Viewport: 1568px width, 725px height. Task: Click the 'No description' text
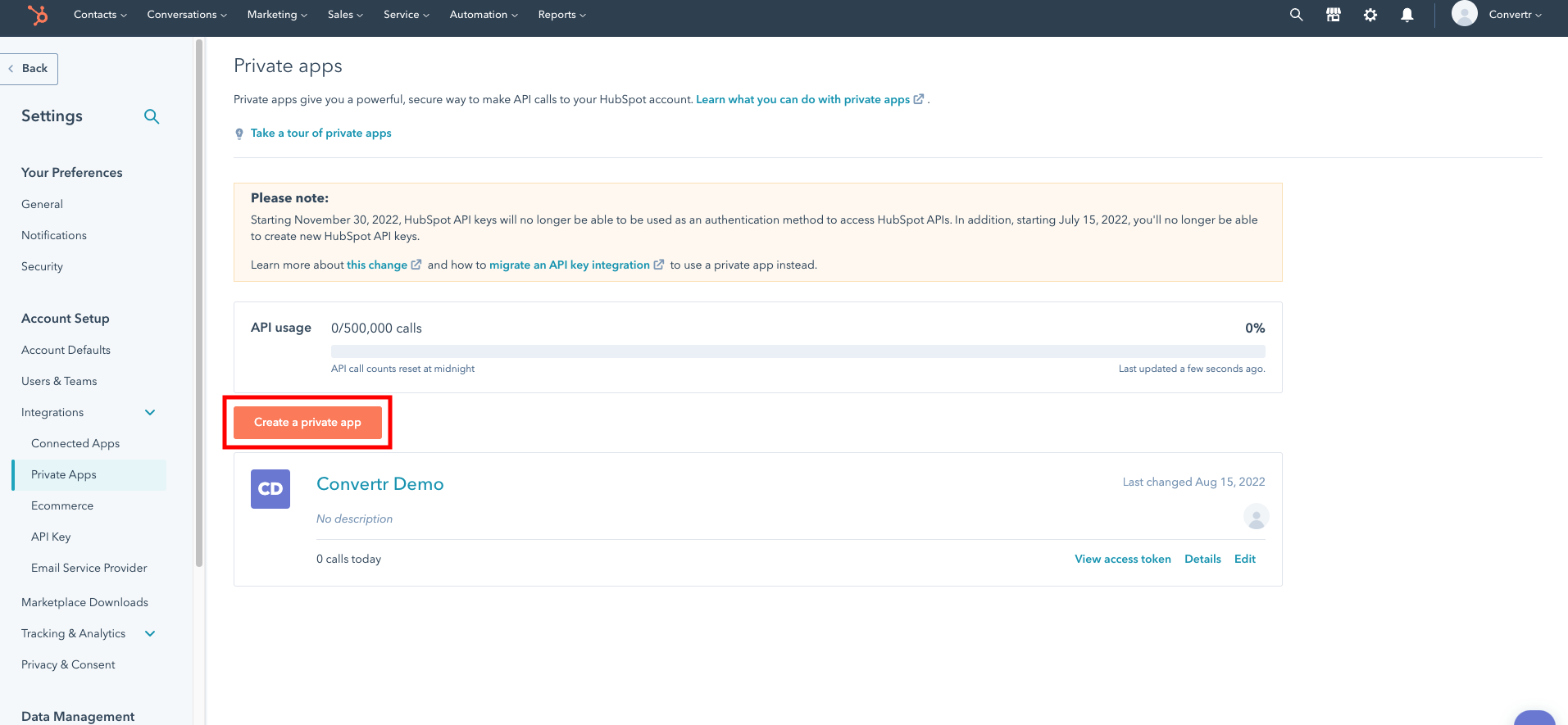354,519
